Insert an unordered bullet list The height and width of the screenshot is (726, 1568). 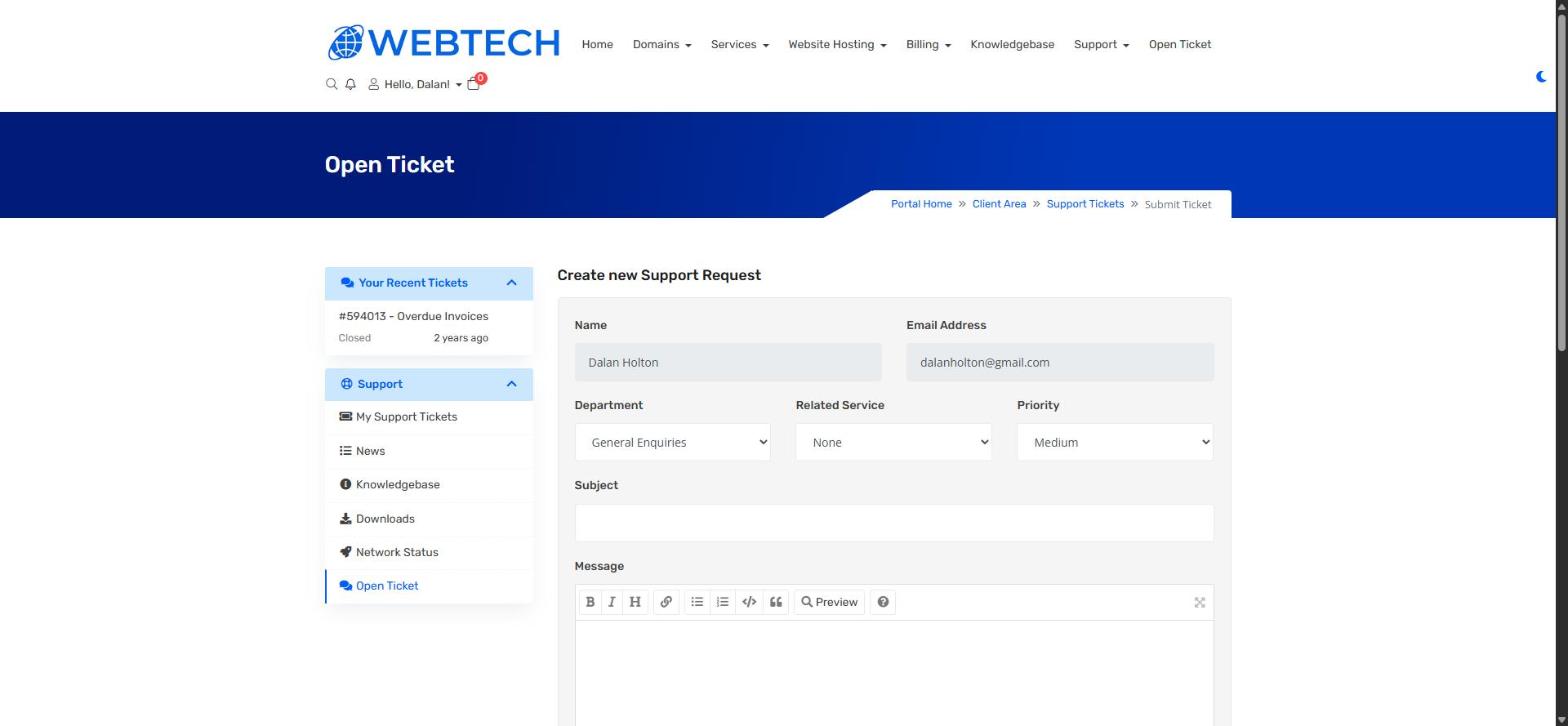[x=697, y=602]
